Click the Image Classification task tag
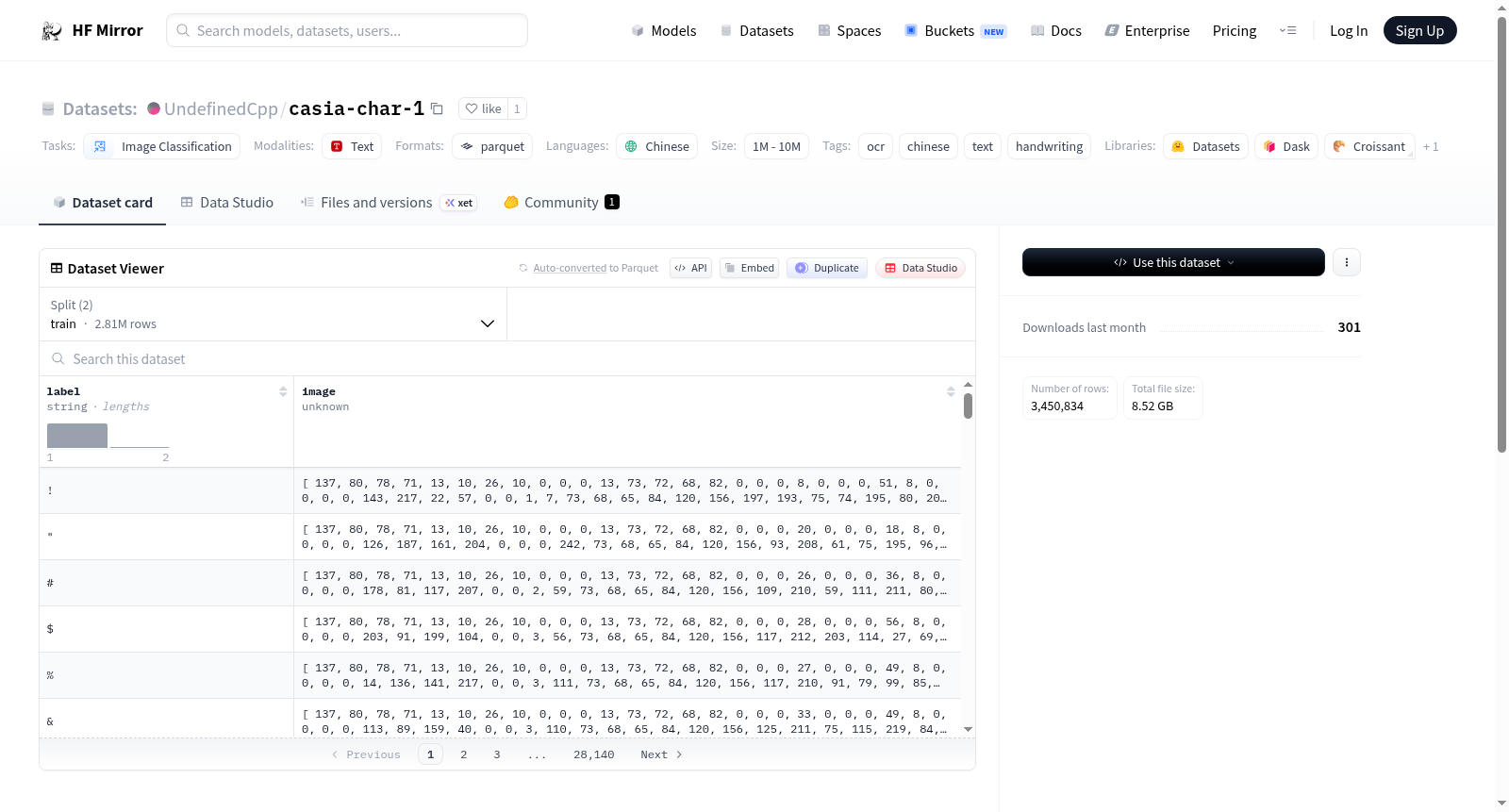The height and width of the screenshot is (812, 1509). (162, 146)
